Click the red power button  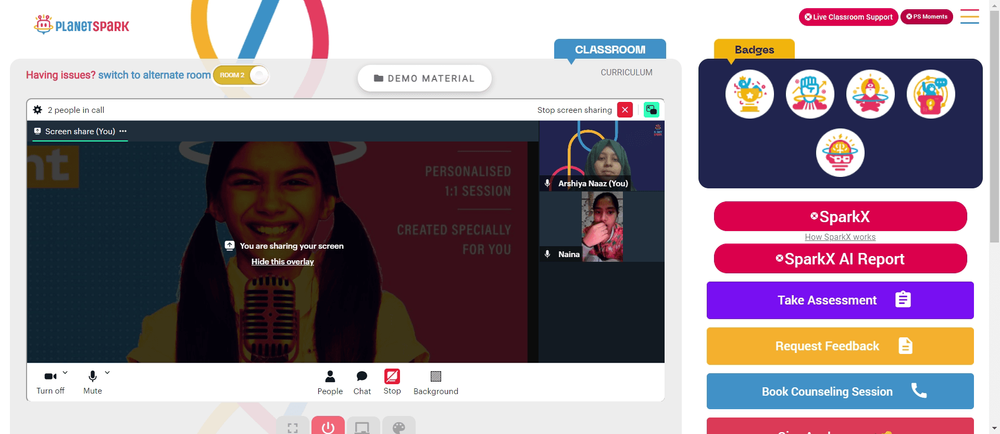(328, 426)
